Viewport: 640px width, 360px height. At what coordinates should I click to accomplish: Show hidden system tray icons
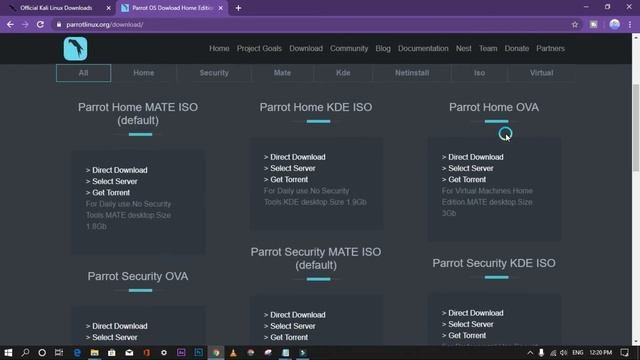[530, 353]
